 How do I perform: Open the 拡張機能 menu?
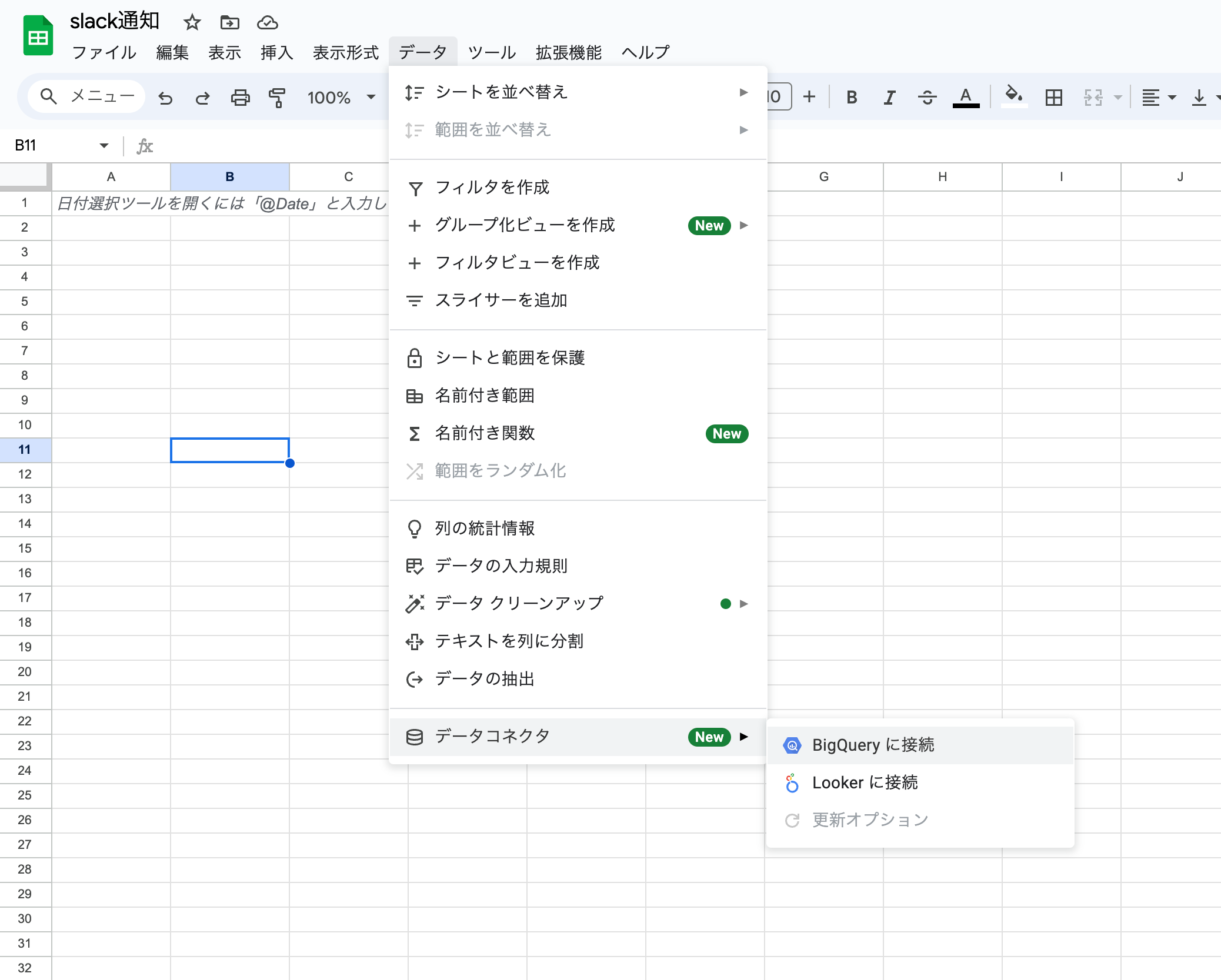569,52
